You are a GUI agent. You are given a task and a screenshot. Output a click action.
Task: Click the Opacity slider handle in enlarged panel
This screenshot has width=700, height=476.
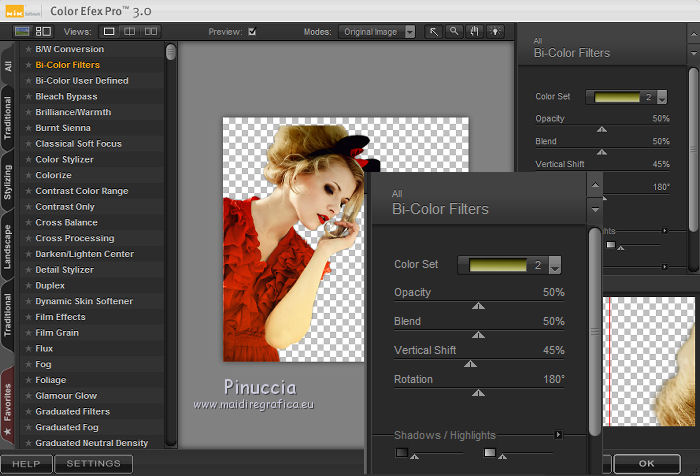[x=478, y=306]
